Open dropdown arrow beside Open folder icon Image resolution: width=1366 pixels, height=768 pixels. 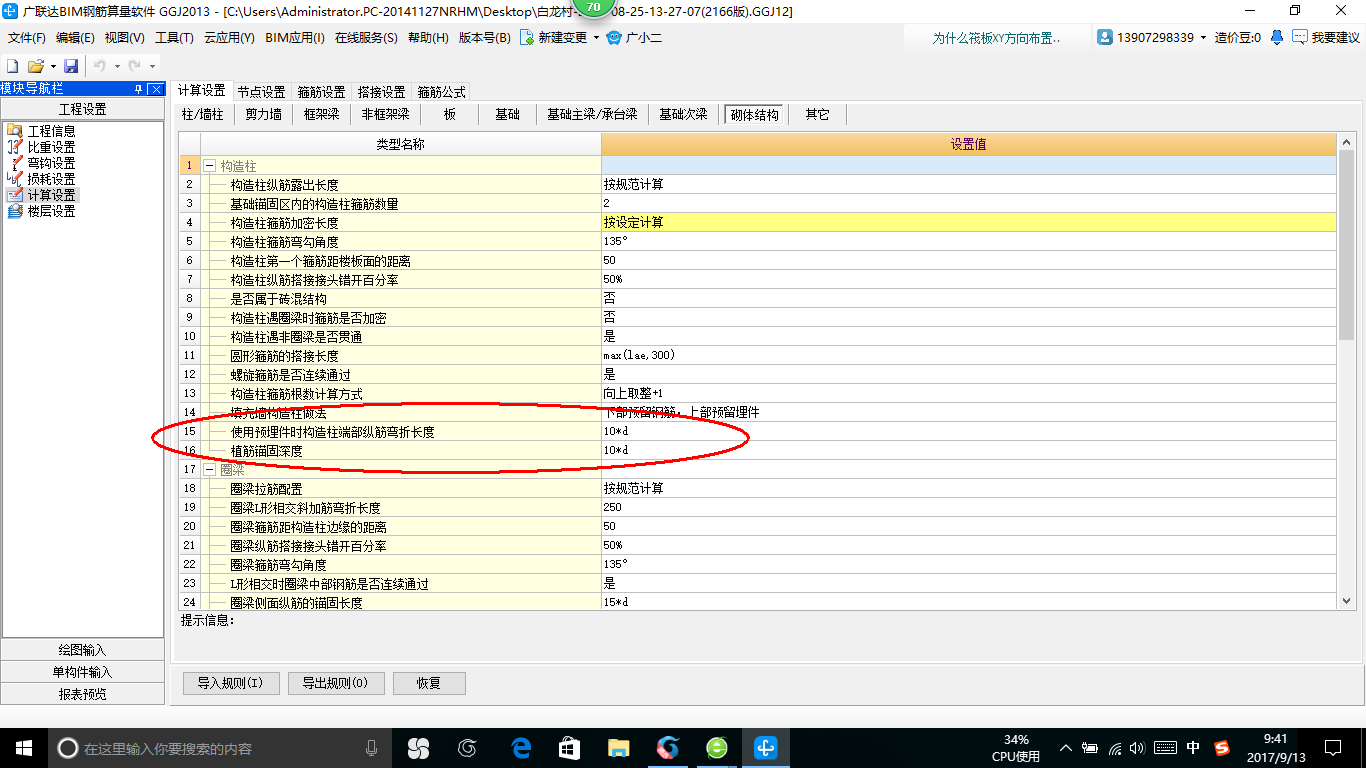tap(52, 65)
